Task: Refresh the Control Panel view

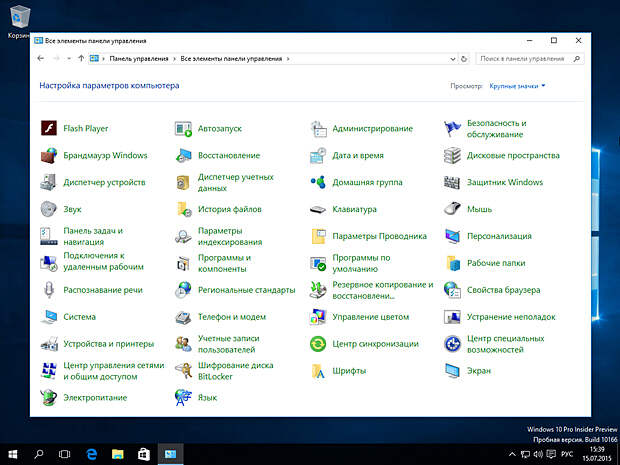Action: coord(464,59)
